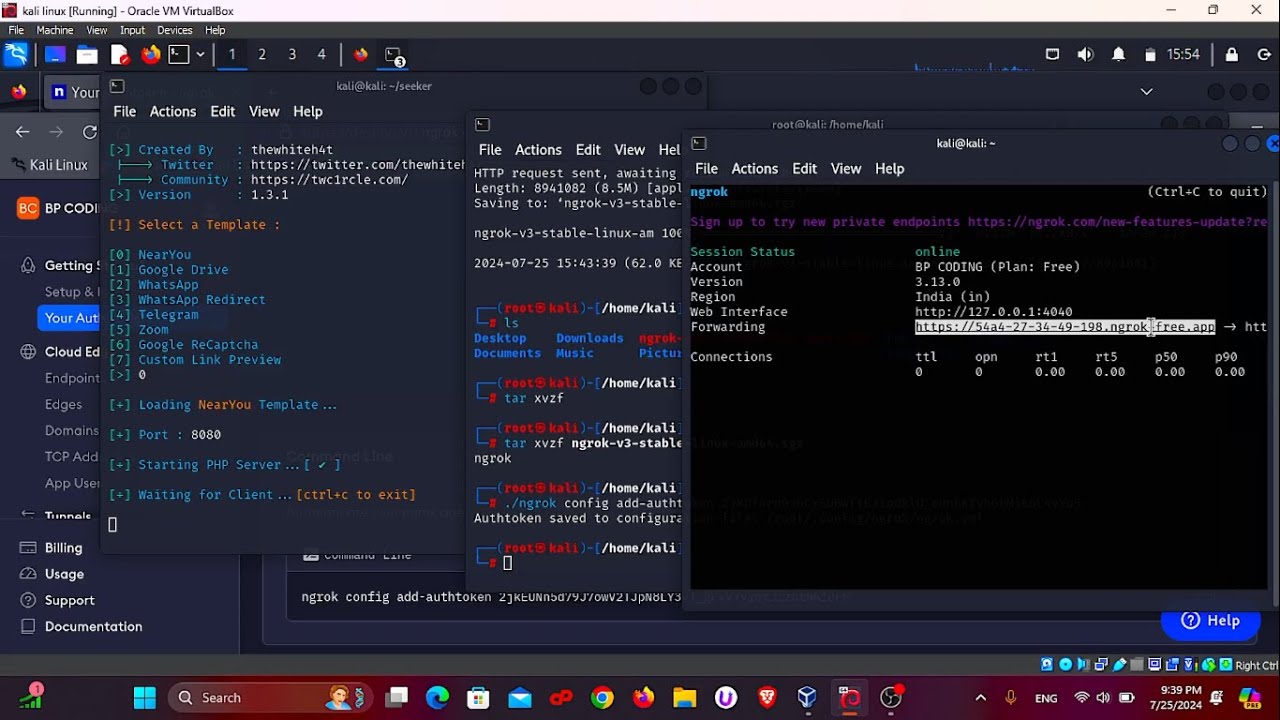This screenshot has width=1280, height=720.
Task: Open File Explorer from the Windows taskbar
Action: 684,698
